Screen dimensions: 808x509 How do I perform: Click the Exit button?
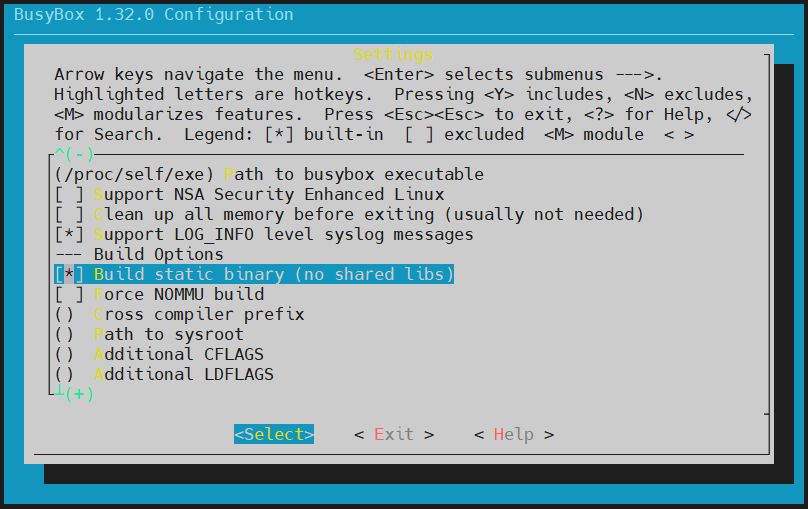pyautogui.click(x=394, y=434)
